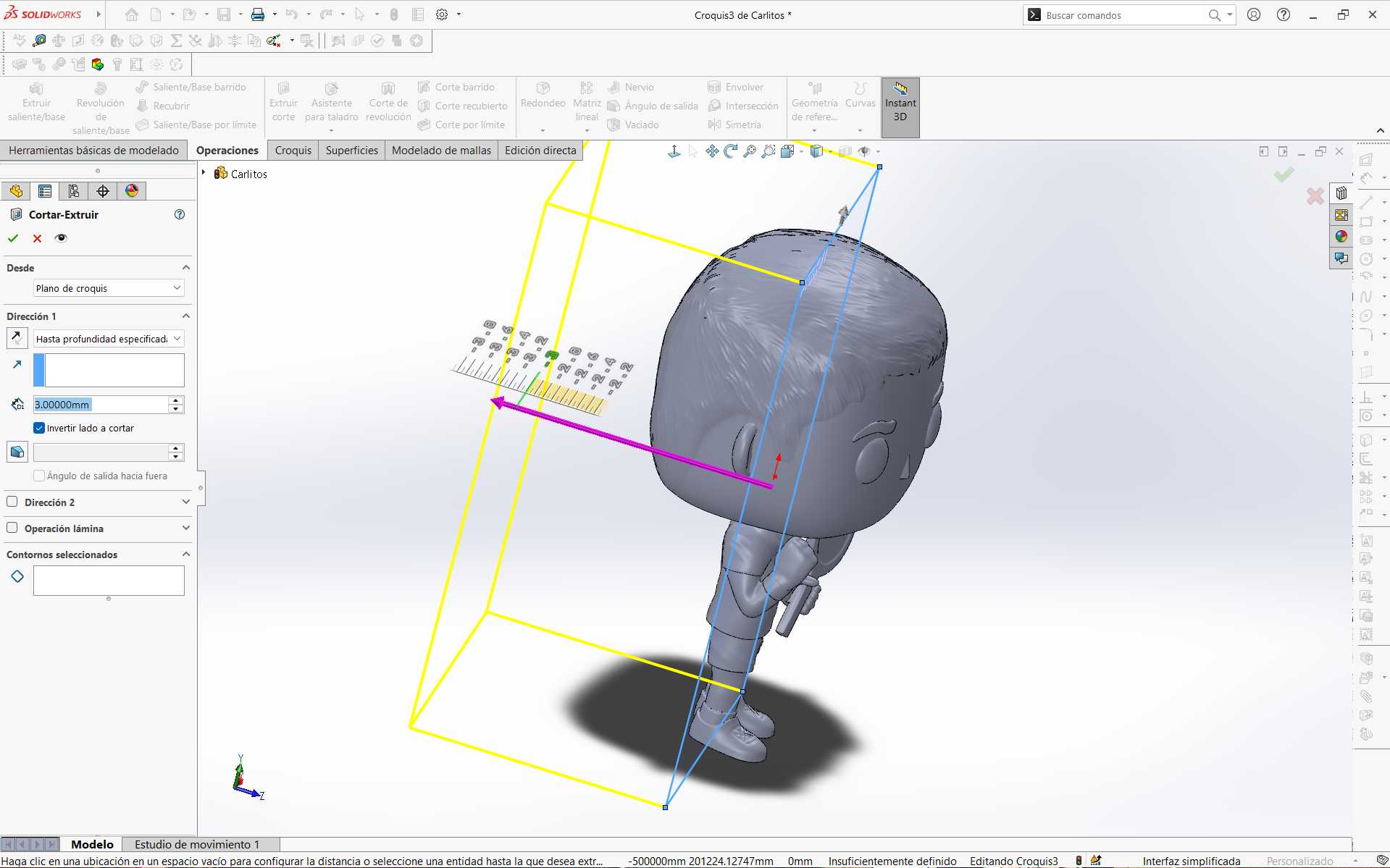Viewport: 1390px width, 868px height.
Task: Click the Simetría button
Action: (735, 125)
